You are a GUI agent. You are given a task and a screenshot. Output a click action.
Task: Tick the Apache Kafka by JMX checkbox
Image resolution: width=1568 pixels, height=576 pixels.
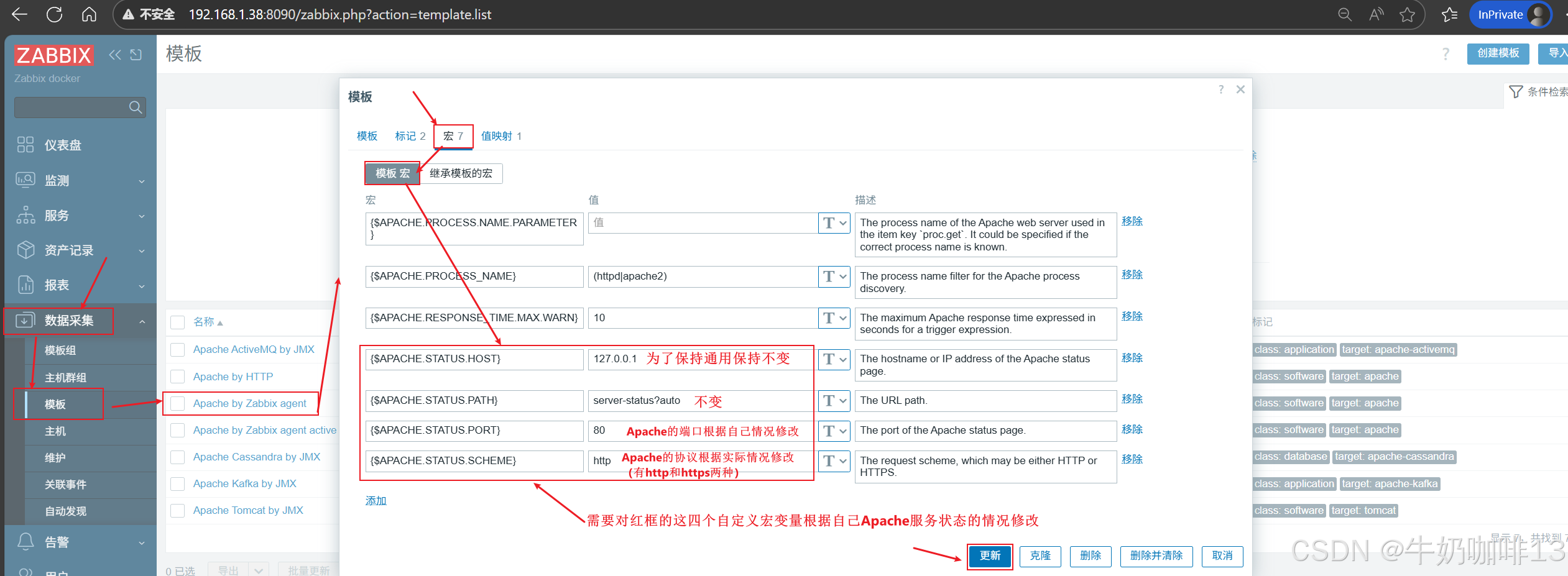(x=178, y=483)
